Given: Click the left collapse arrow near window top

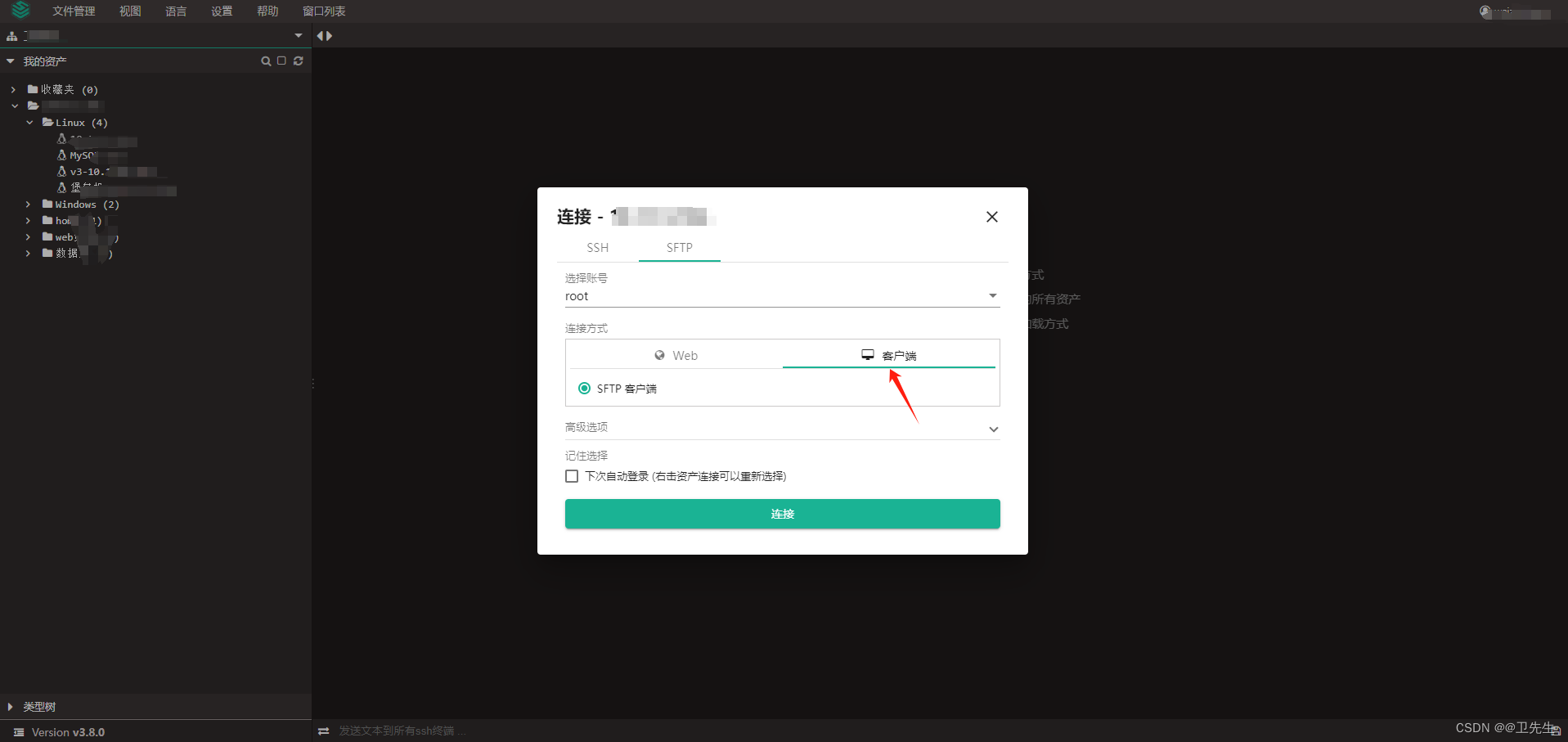Looking at the screenshot, I should pyautogui.click(x=319, y=35).
